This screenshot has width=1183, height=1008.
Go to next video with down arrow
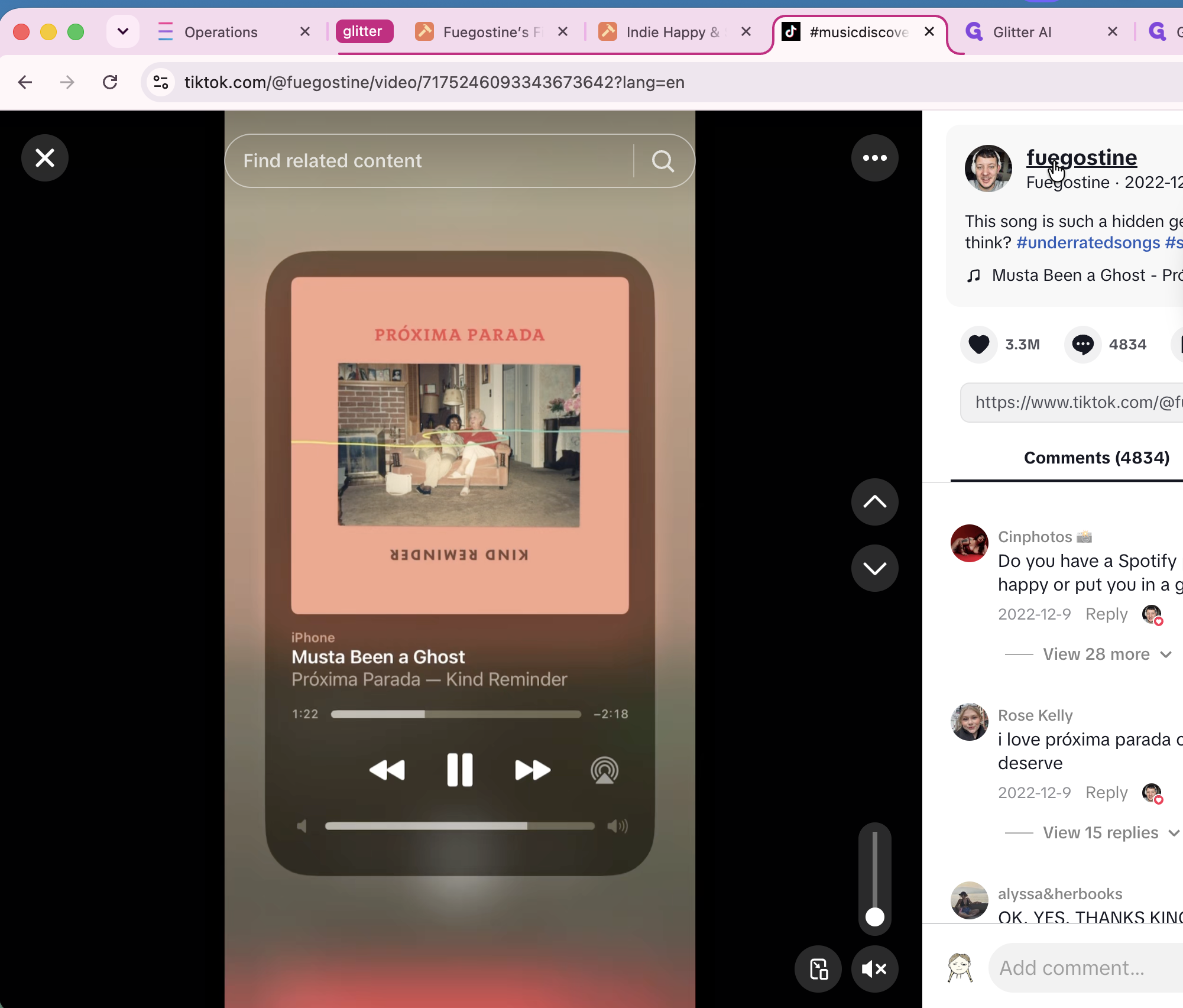(x=874, y=568)
